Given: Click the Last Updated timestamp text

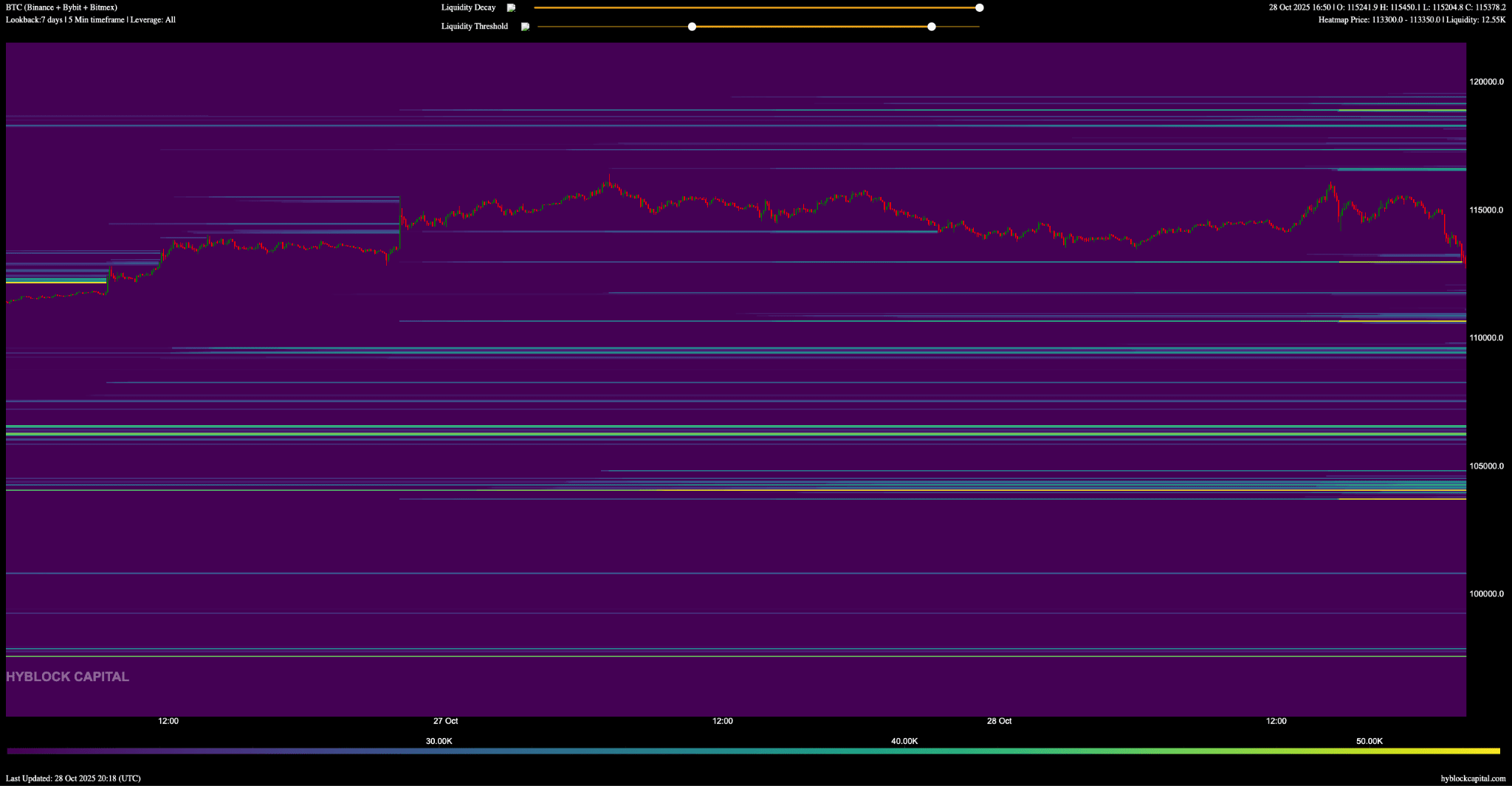Looking at the screenshot, I should pyautogui.click(x=73, y=779).
